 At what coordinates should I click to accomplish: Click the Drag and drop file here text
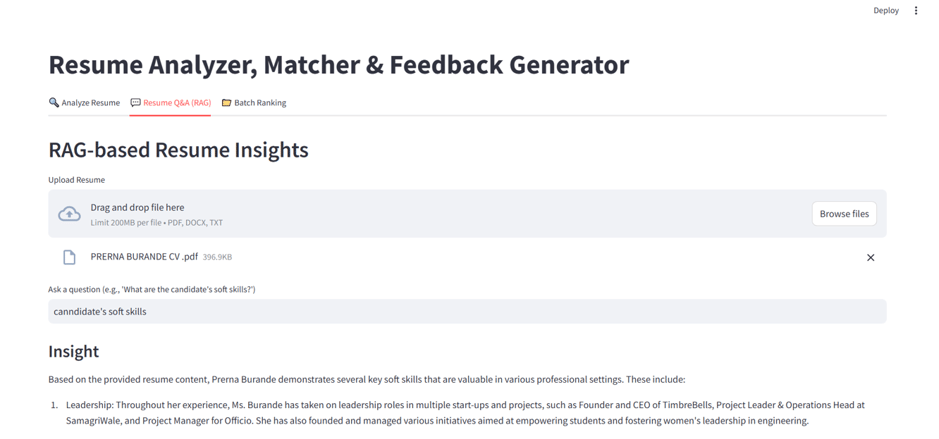point(137,207)
